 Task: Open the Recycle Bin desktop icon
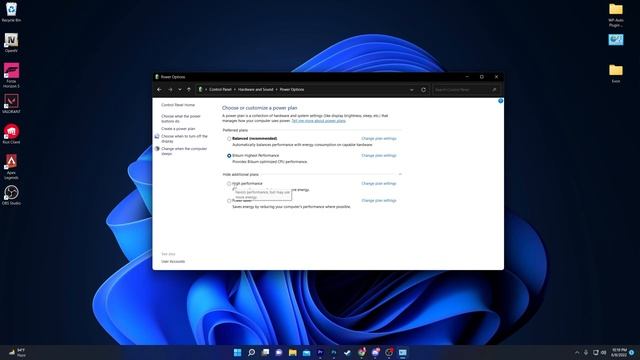[11, 12]
